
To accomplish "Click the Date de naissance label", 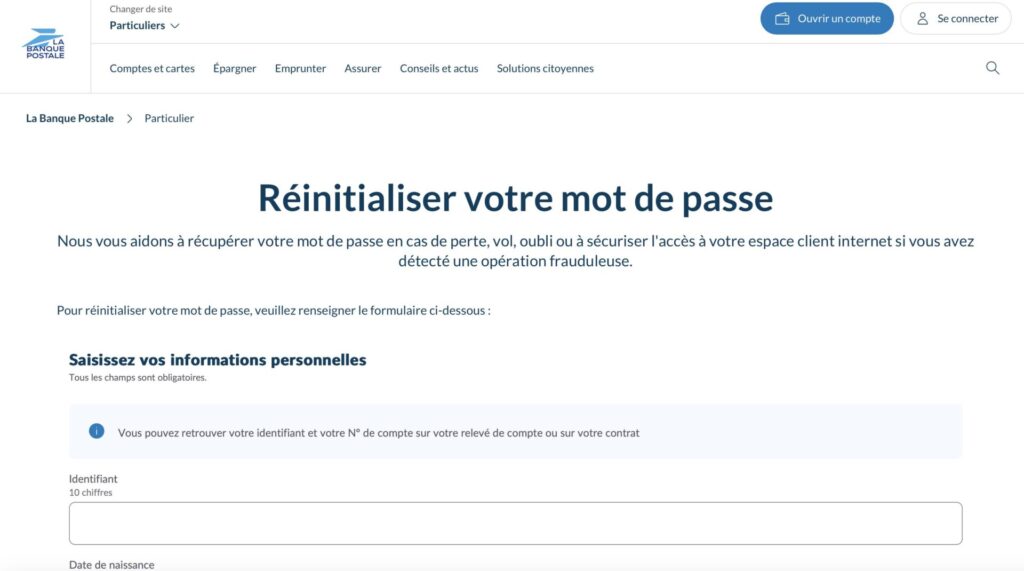I will pos(111,564).
